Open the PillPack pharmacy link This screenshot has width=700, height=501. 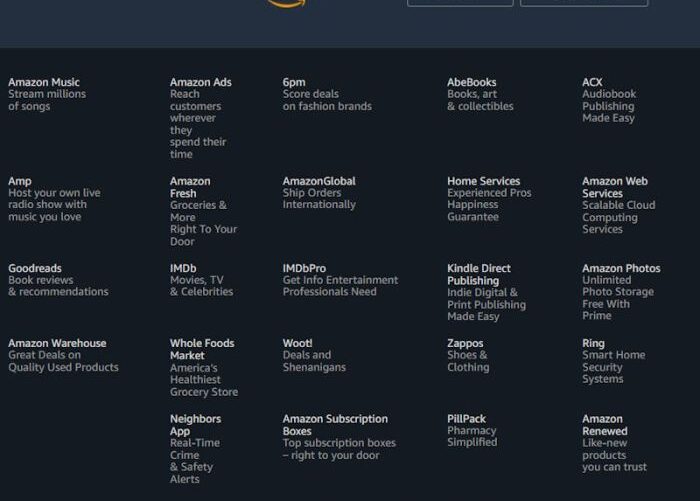click(472, 431)
